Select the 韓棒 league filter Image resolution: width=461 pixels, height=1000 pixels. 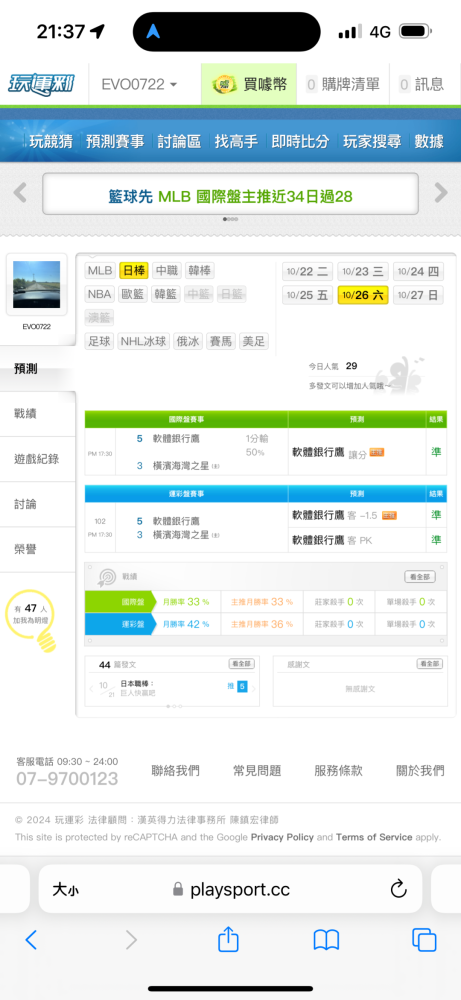pyautogui.click(x=200, y=271)
